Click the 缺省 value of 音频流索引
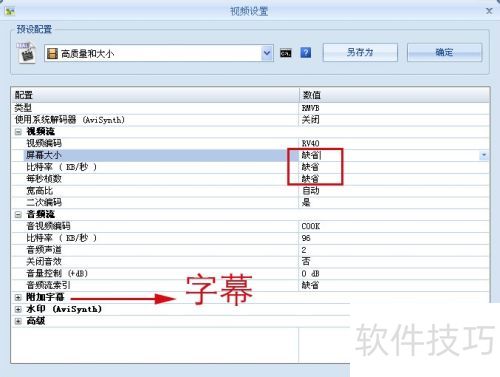500x377 pixels. click(x=310, y=285)
